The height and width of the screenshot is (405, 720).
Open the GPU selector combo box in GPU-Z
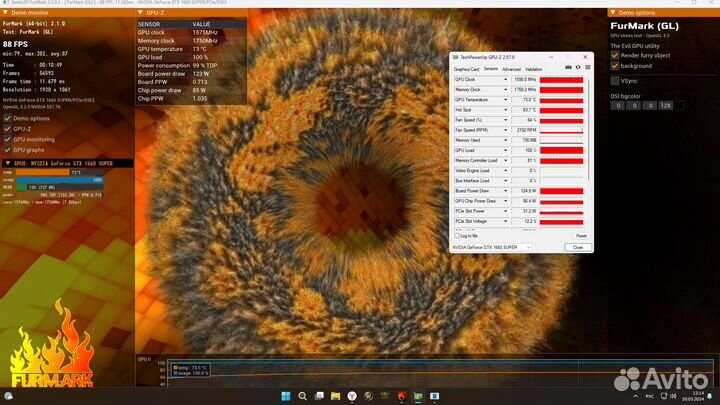tap(491, 248)
